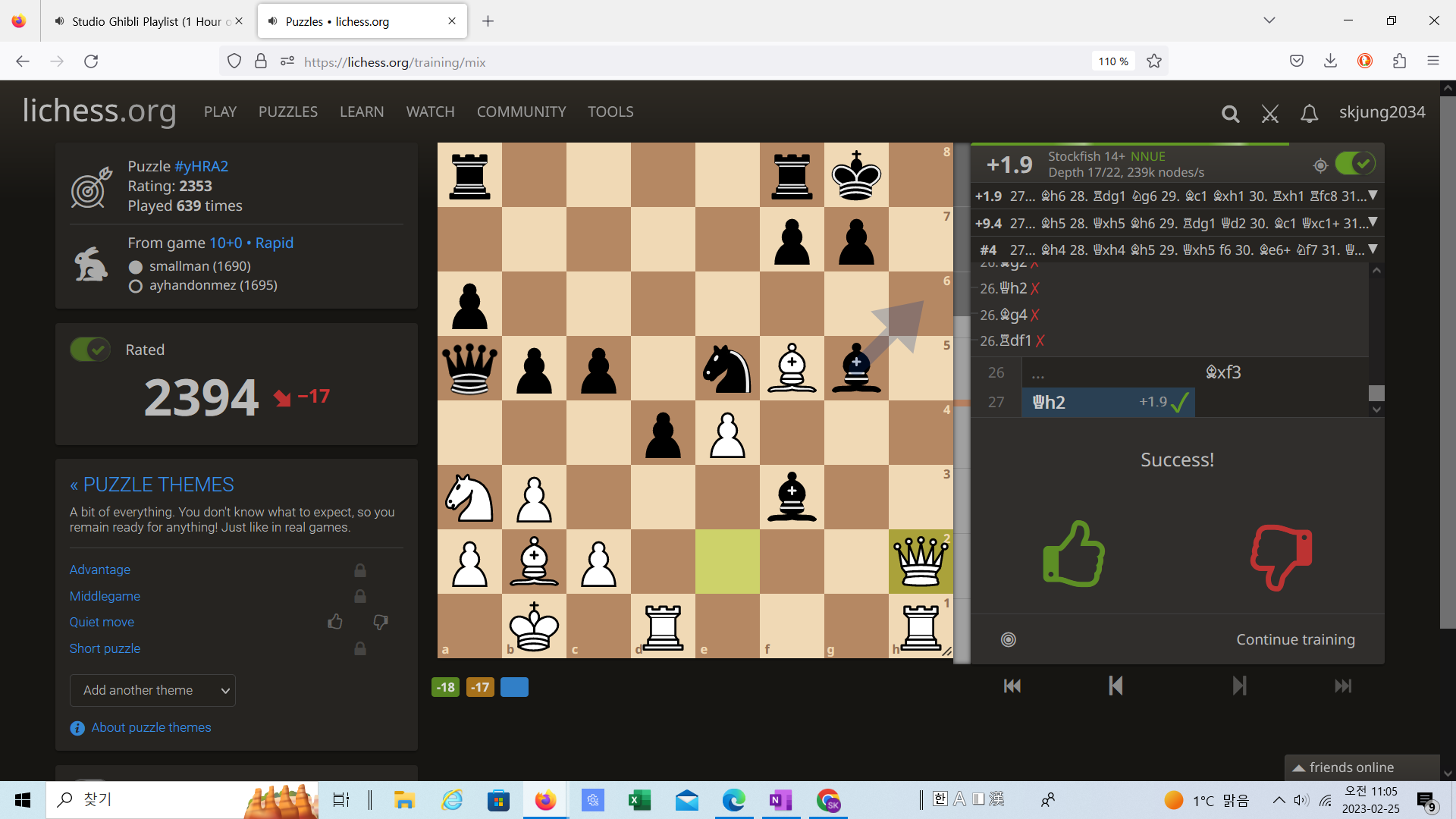Click the info icon beside About puzzle themes
The height and width of the screenshot is (819, 1456).
[77, 728]
